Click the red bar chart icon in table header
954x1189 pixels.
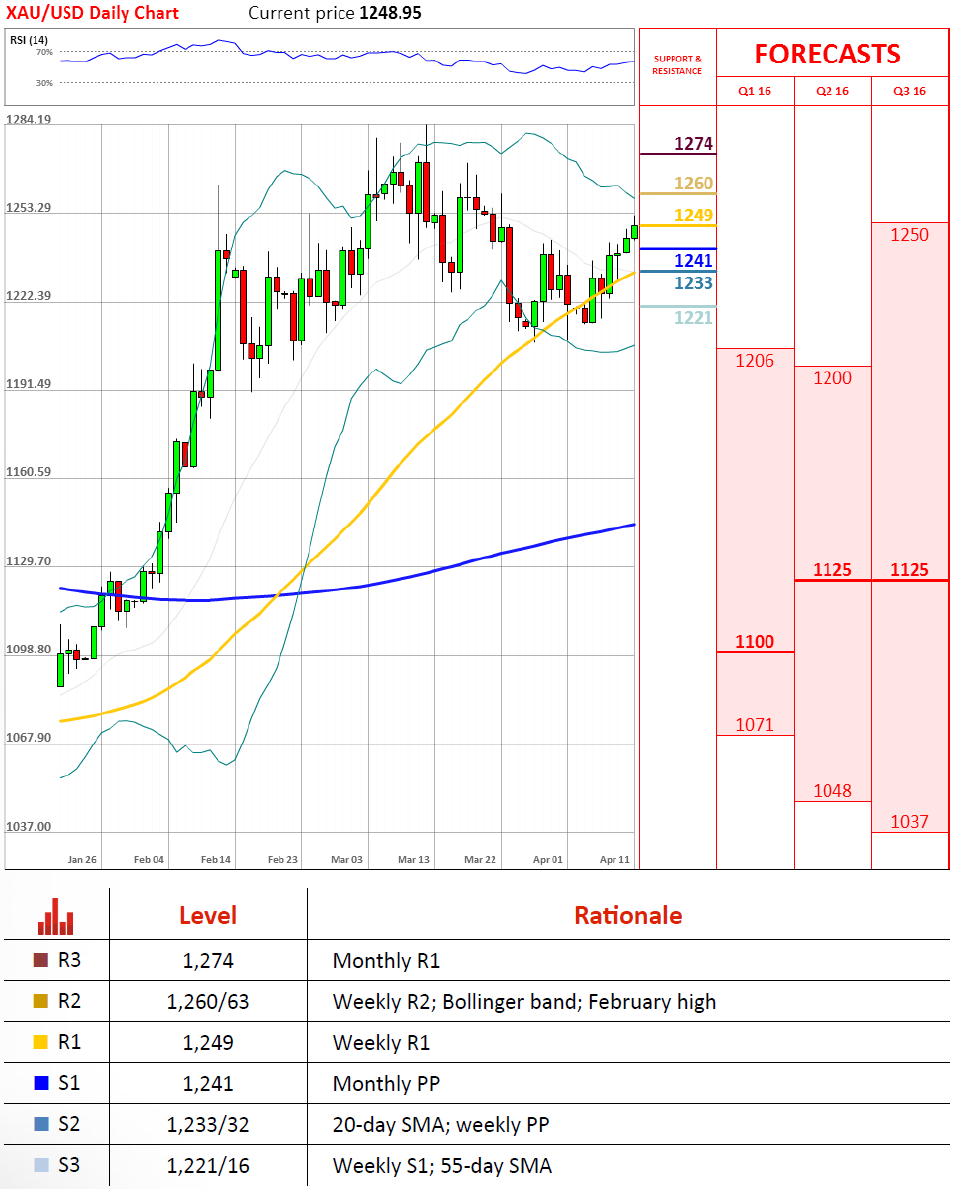55,915
